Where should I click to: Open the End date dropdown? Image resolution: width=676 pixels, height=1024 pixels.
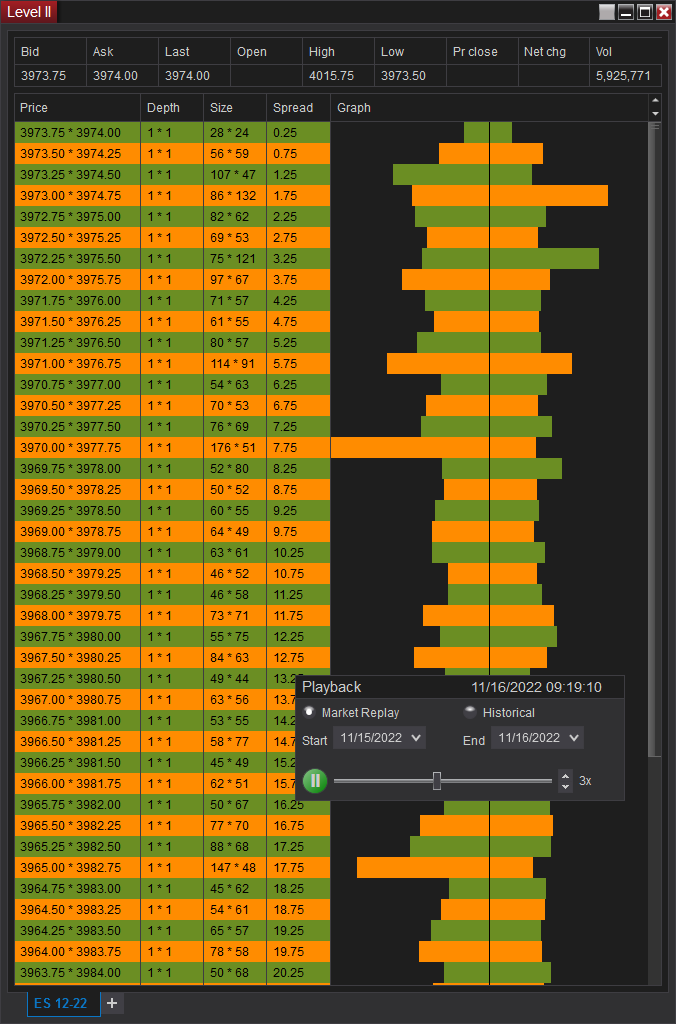pyautogui.click(x=538, y=738)
